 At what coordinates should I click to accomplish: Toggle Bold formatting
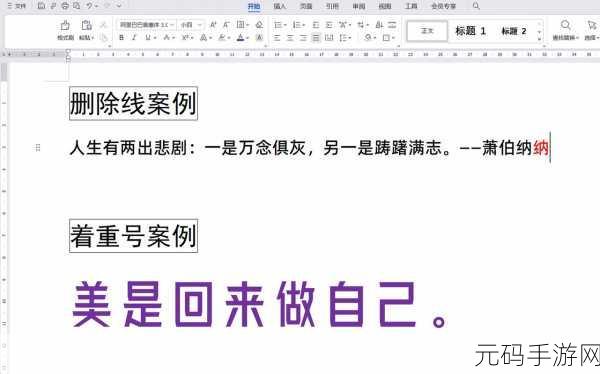coord(121,38)
